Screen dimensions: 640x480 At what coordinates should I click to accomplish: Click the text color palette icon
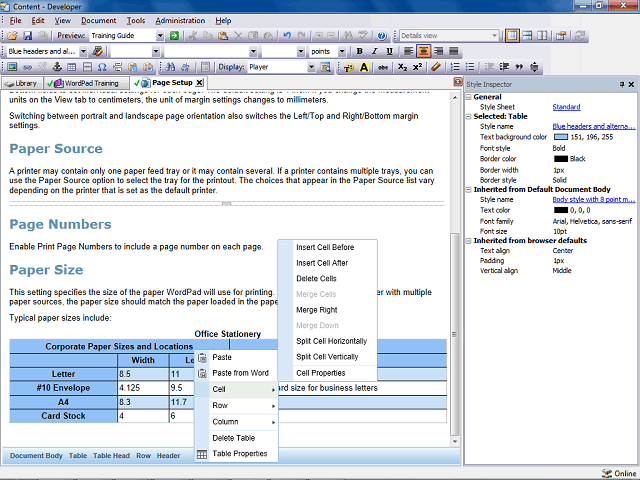click(x=349, y=67)
